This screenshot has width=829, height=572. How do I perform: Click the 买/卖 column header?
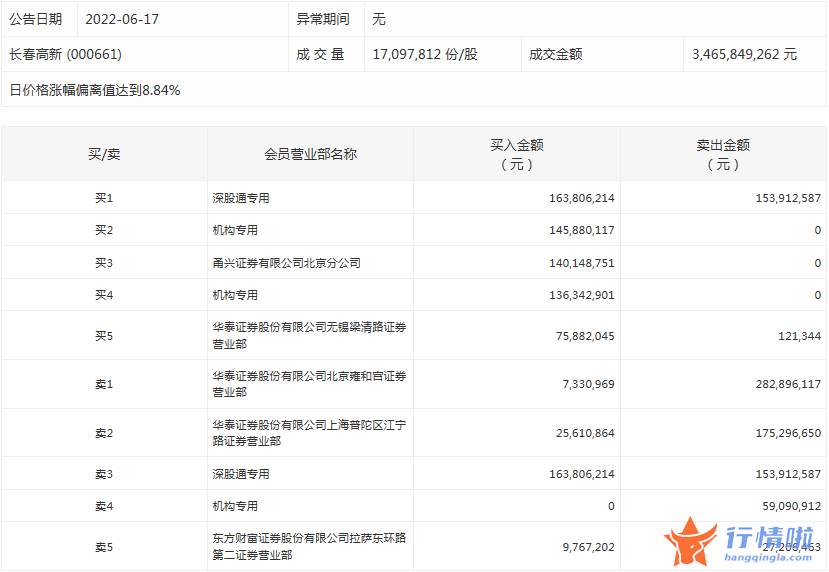tap(104, 154)
